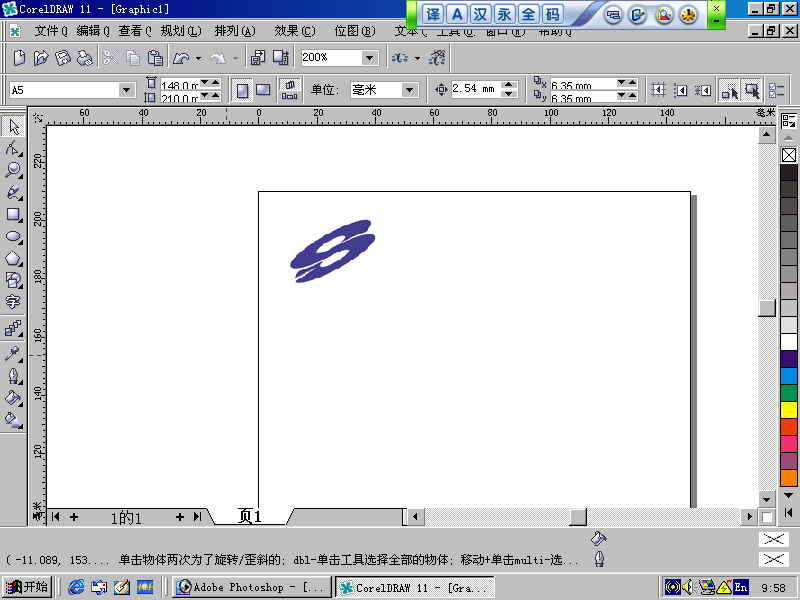This screenshot has width=800, height=600.
Task: Select the Ellipse tool
Action: (13, 236)
